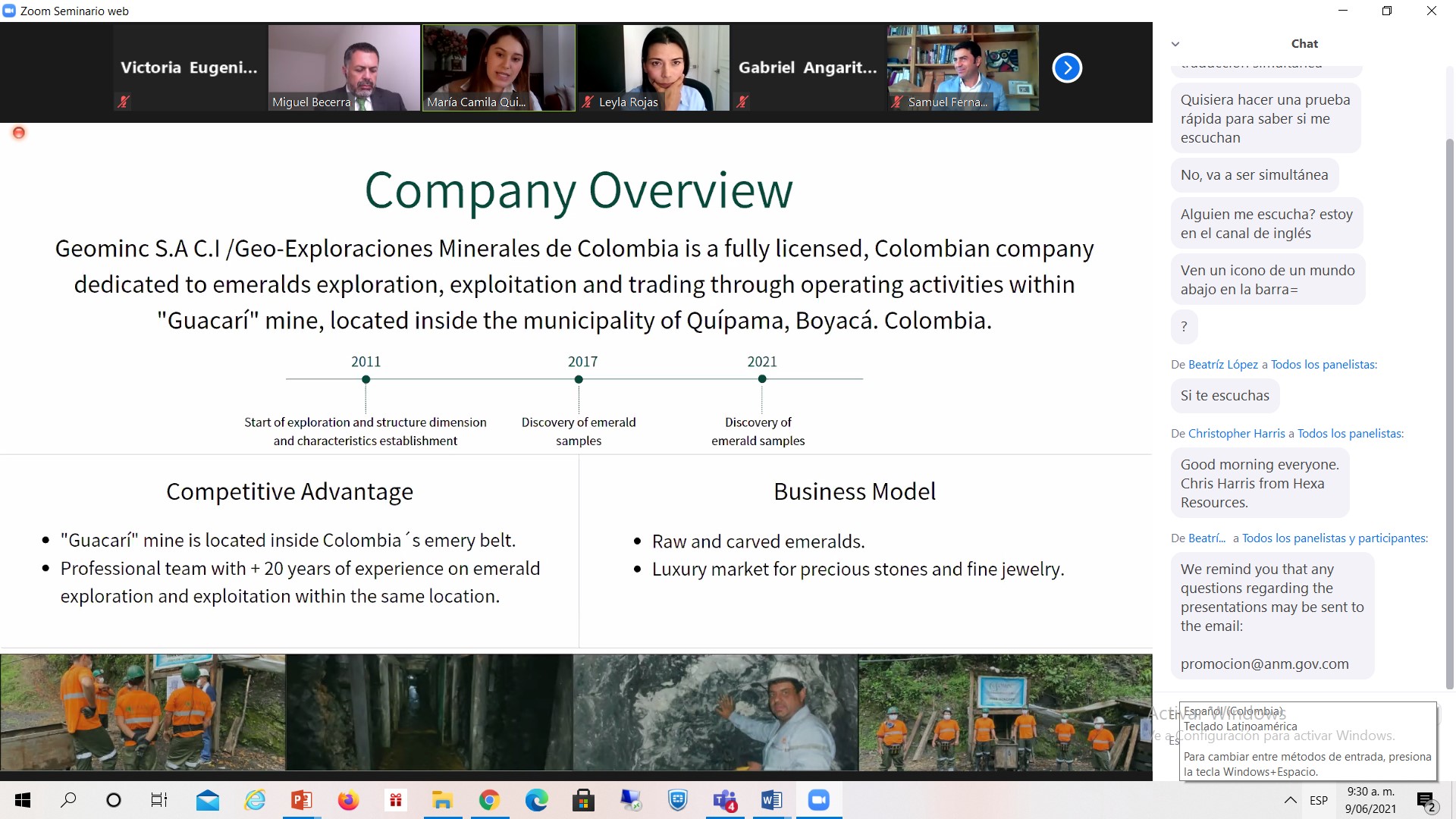Click the promocion@anm.gov.com email text
This screenshot has width=1456, height=819.
pos(1264,664)
